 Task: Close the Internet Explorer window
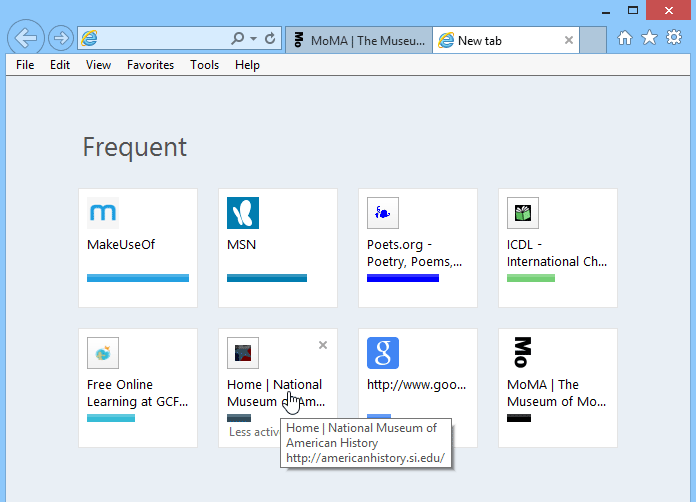pos(668,10)
